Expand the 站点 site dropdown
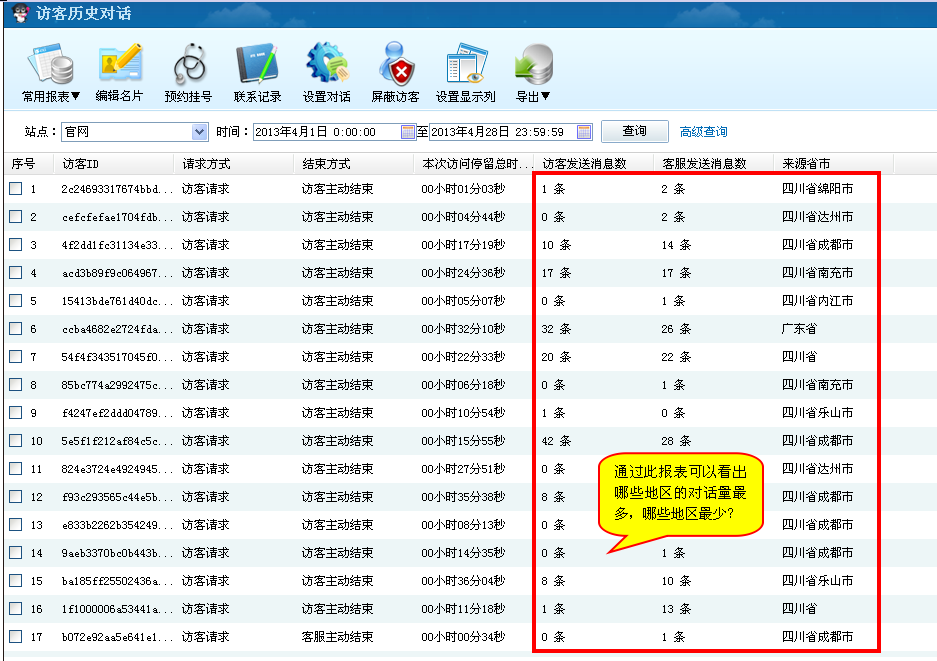This screenshot has width=937, height=661. tap(198, 132)
